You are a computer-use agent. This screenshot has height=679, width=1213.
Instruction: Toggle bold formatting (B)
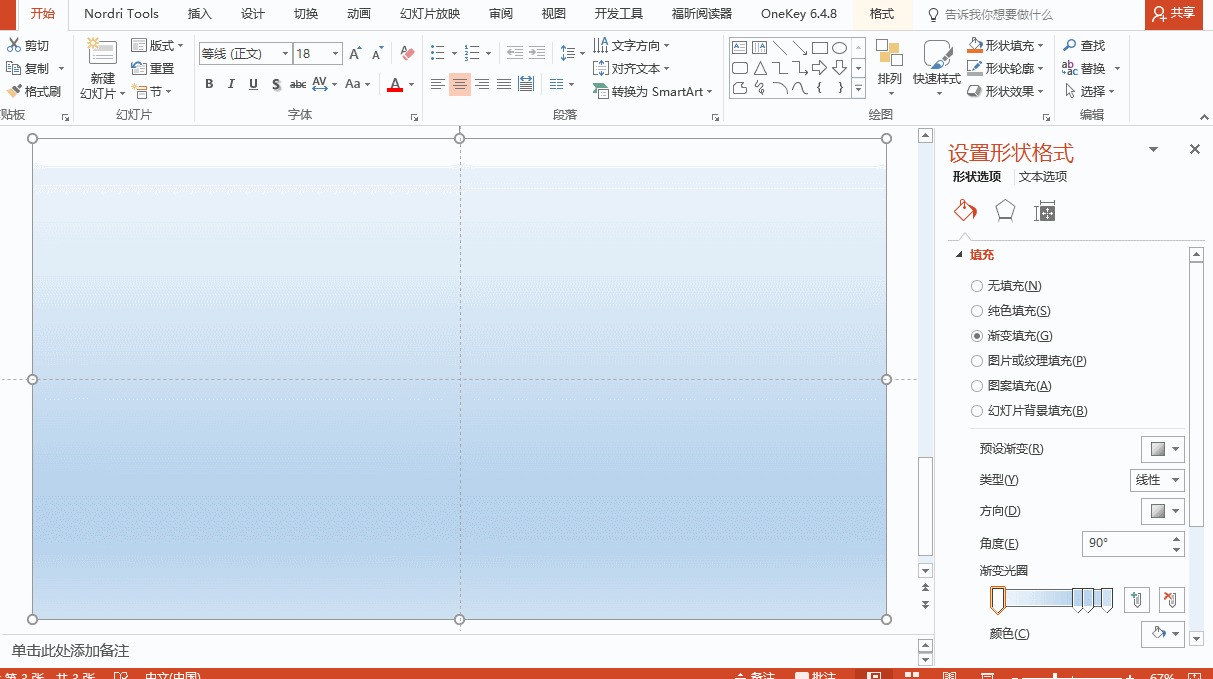click(209, 84)
